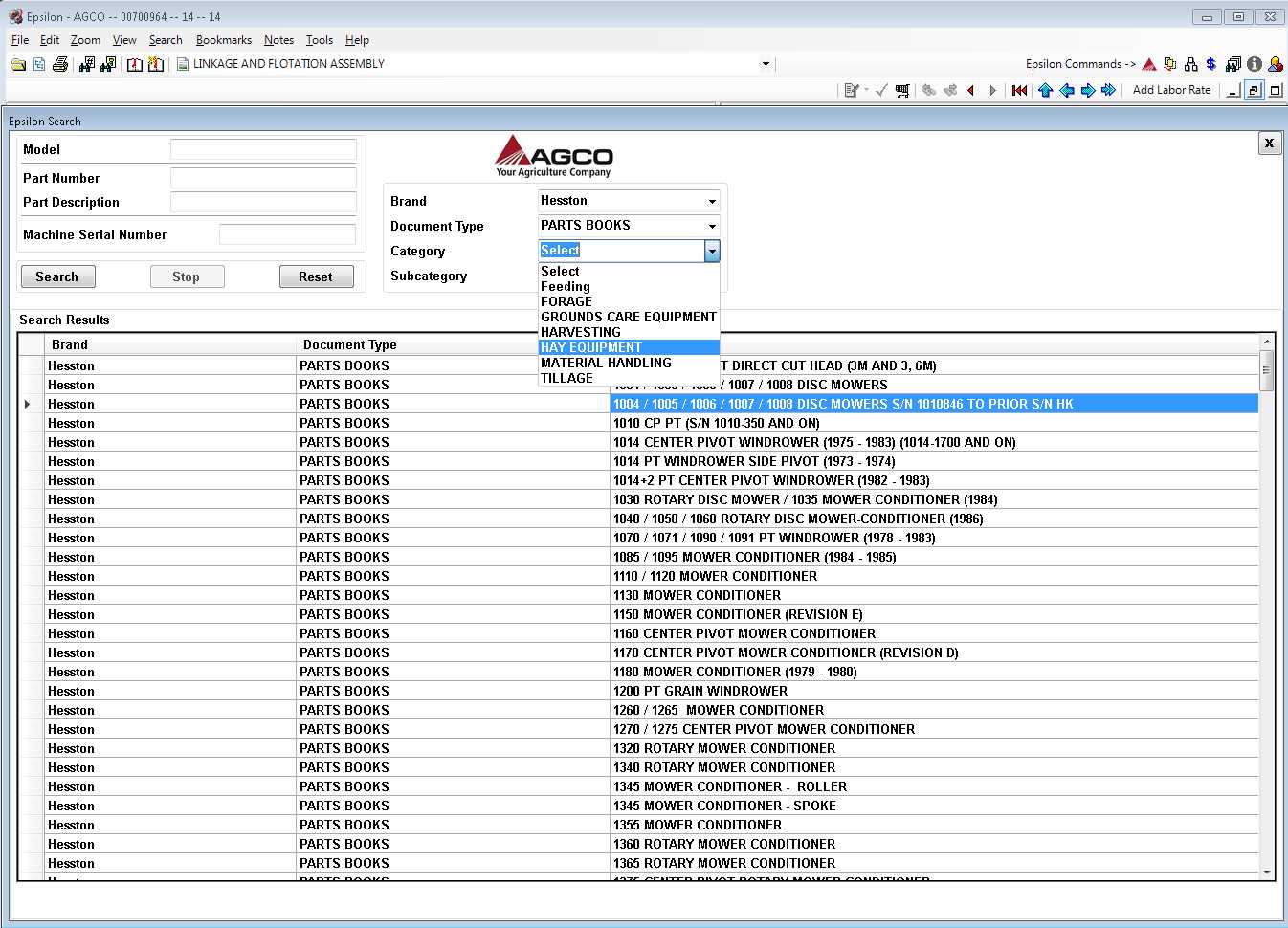The image size is (1288, 928).
Task: Choose HAY EQUIPMENT in the Category list
Action: point(629,347)
